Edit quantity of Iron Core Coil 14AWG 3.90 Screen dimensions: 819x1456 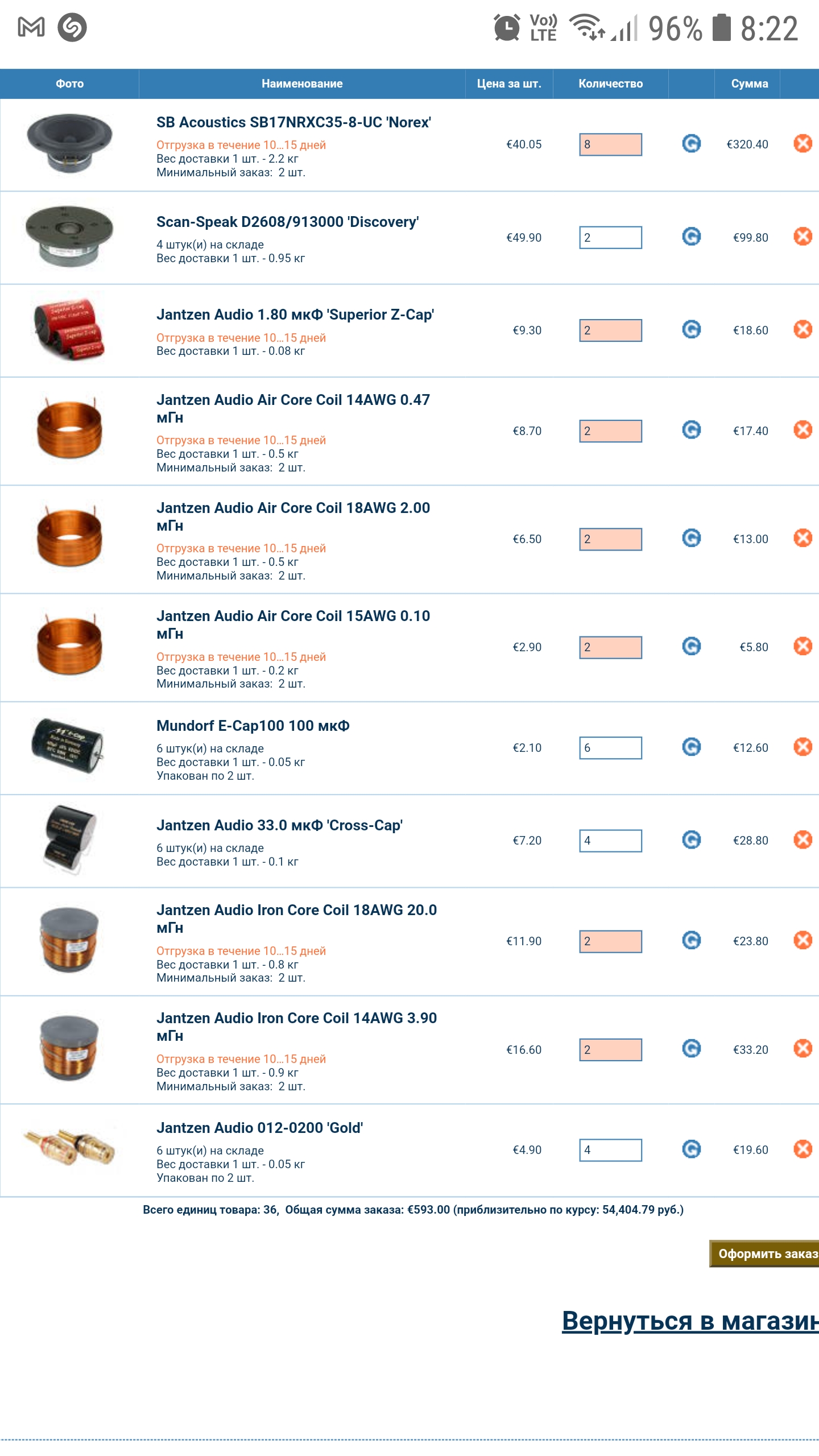[610, 1050]
